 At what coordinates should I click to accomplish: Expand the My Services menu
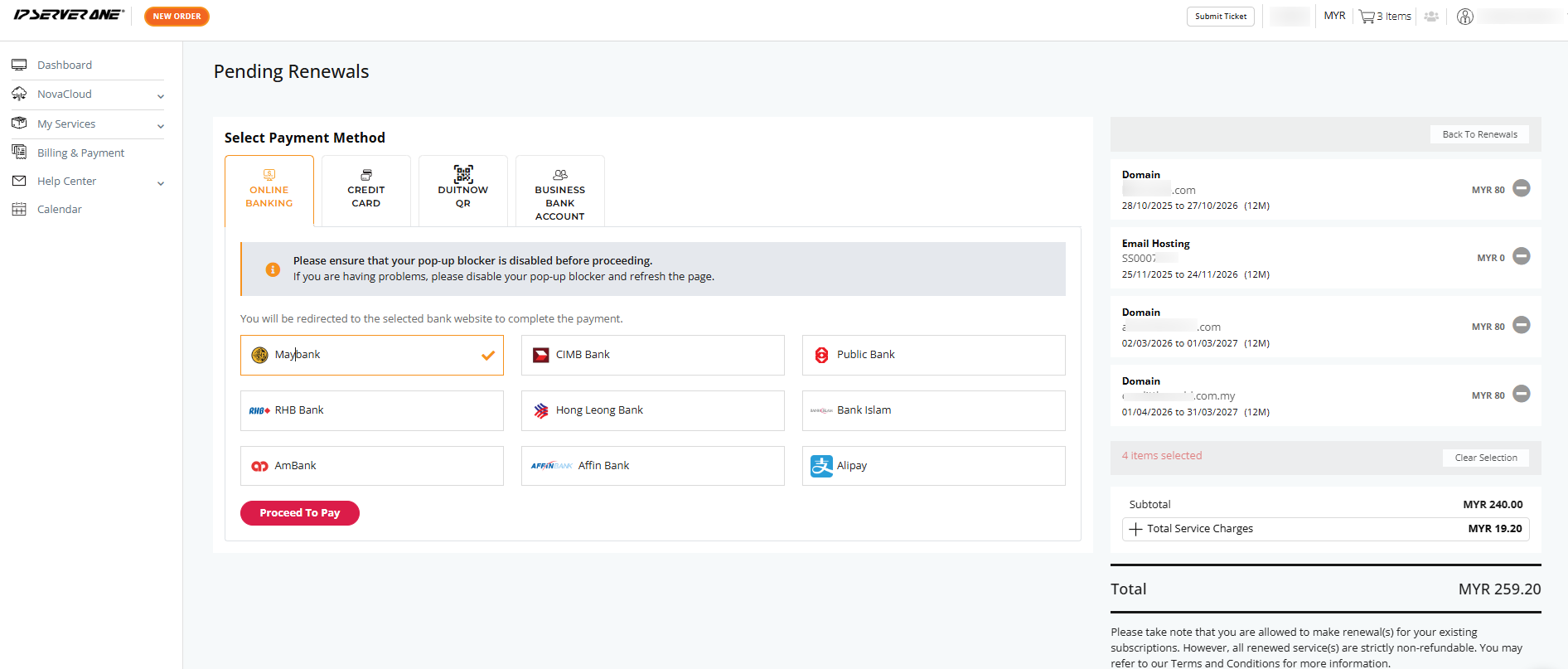[160, 126]
